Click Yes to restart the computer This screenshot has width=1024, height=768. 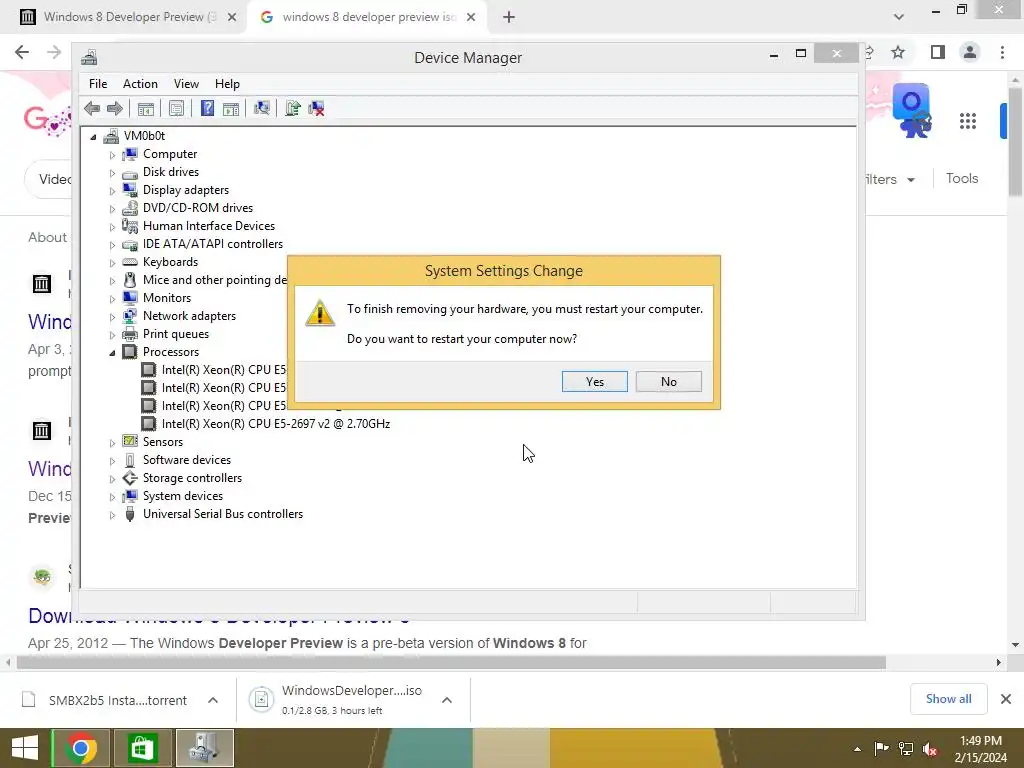(x=594, y=381)
